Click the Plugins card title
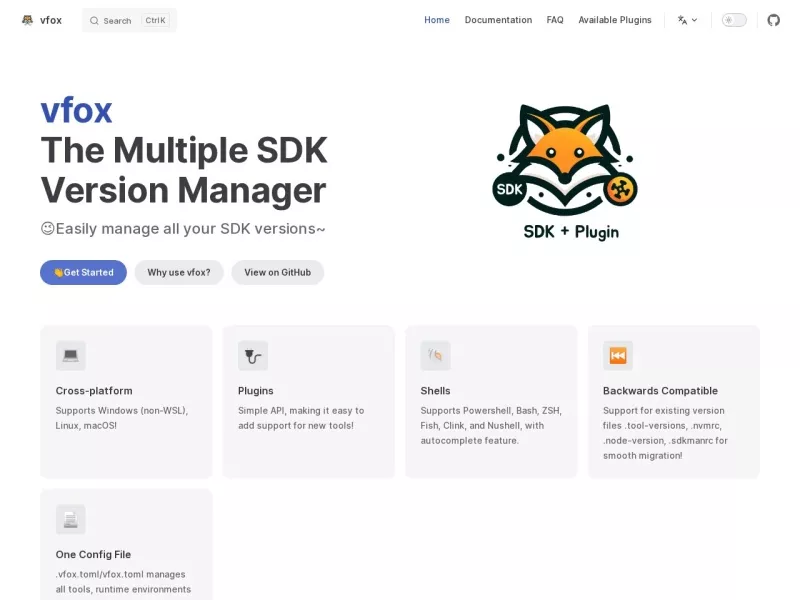 coord(256,391)
